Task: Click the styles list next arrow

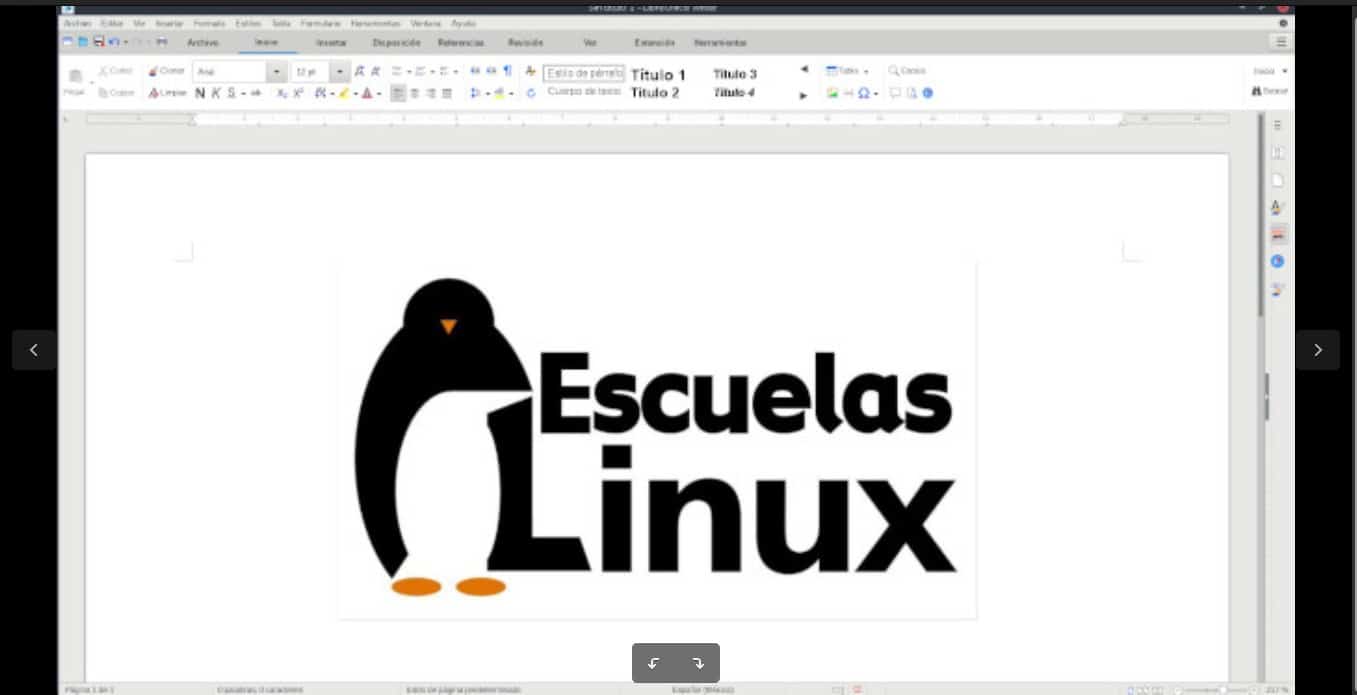Action: click(x=803, y=96)
